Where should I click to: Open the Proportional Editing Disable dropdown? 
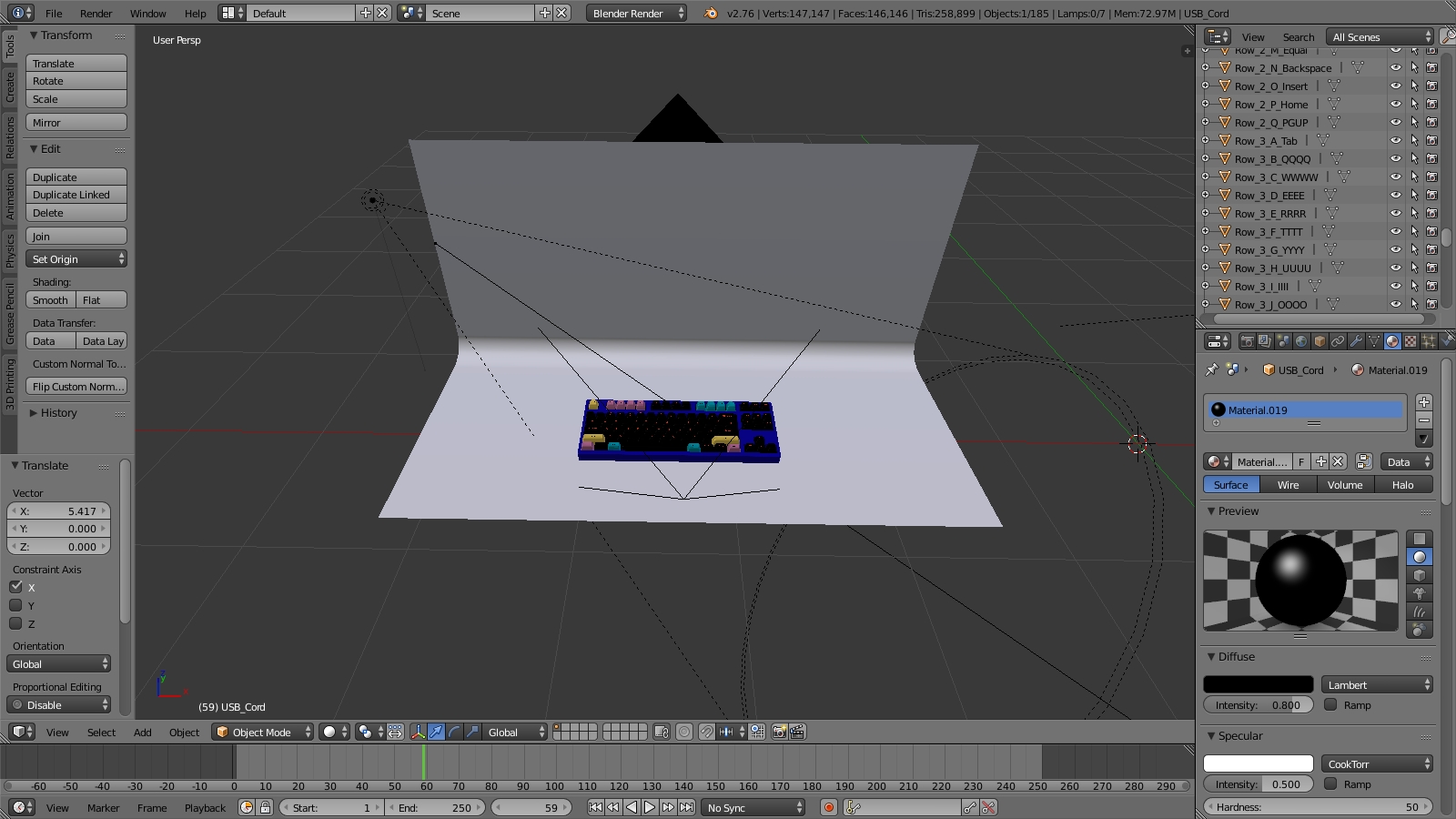(59, 705)
